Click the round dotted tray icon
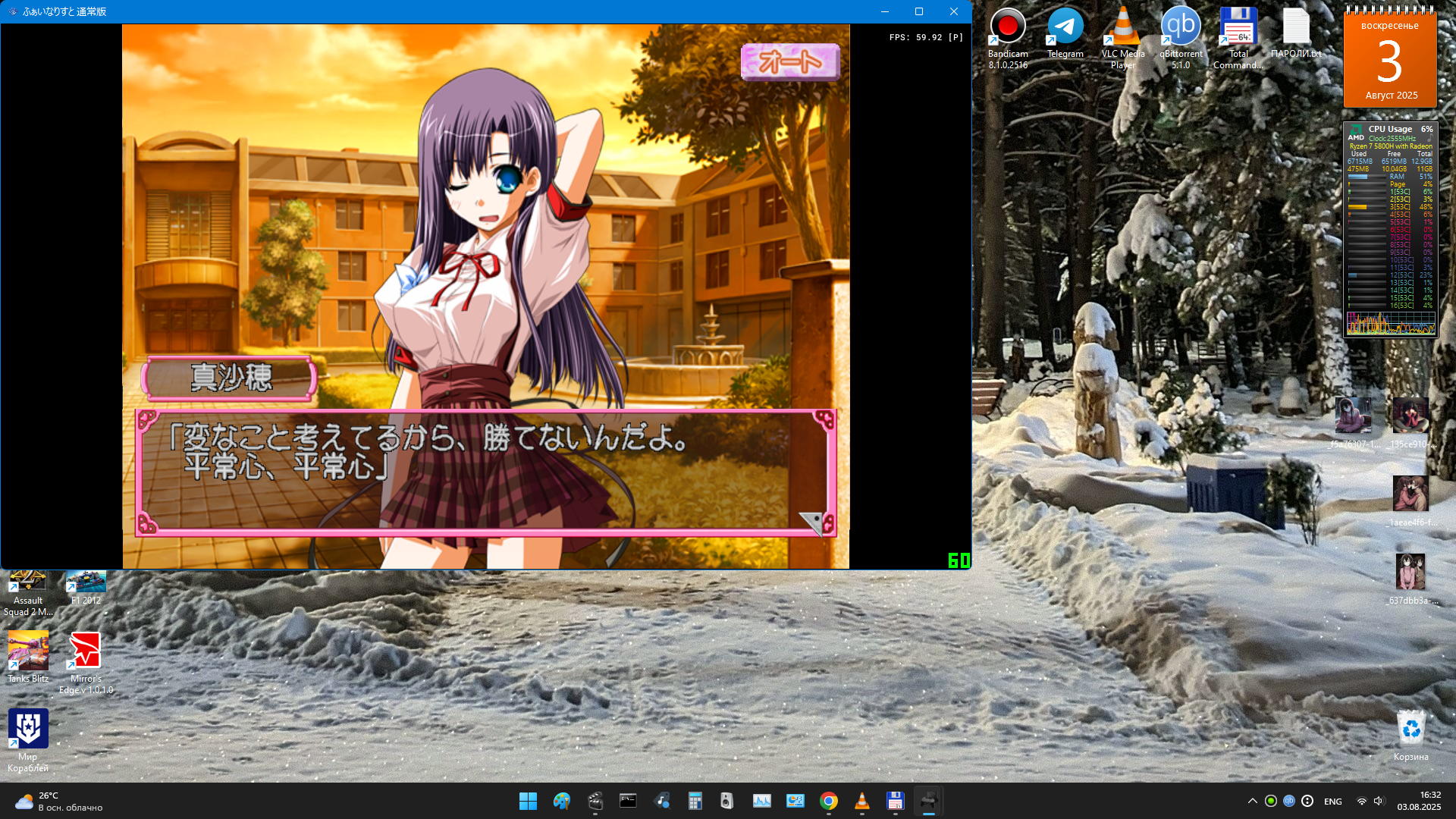This screenshot has width=1456, height=819. [x=1307, y=801]
